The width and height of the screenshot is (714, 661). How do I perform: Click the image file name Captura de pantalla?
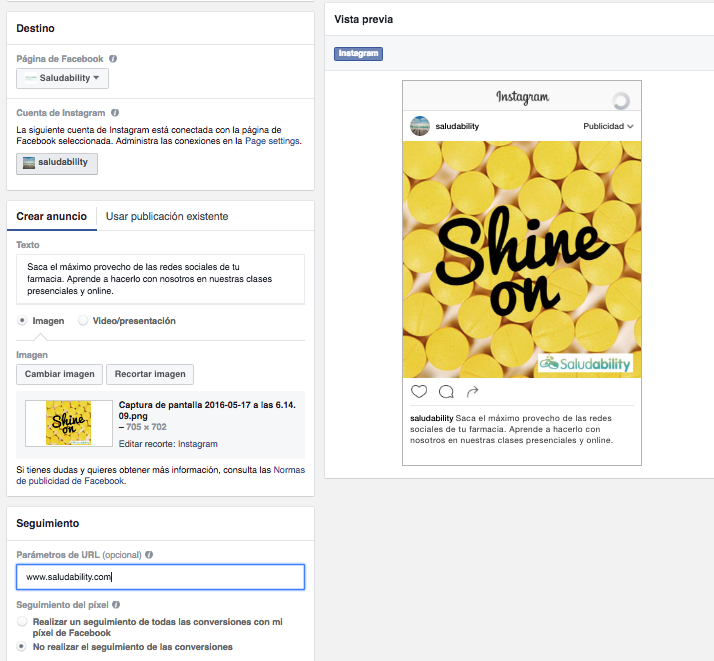pos(207,410)
